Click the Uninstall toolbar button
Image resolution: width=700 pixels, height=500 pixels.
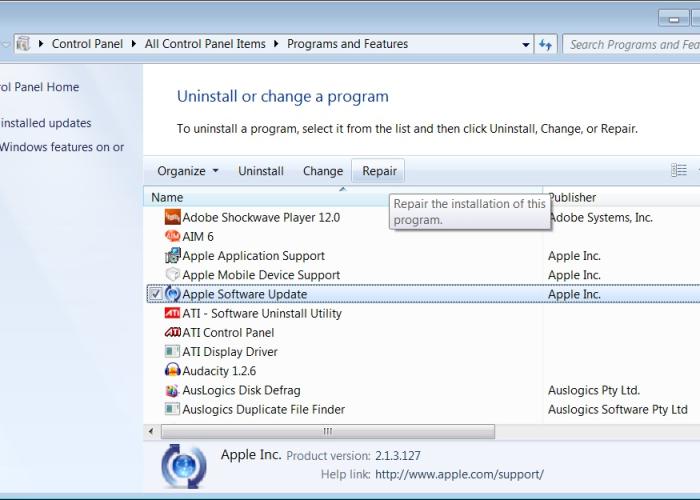point(261,171)
